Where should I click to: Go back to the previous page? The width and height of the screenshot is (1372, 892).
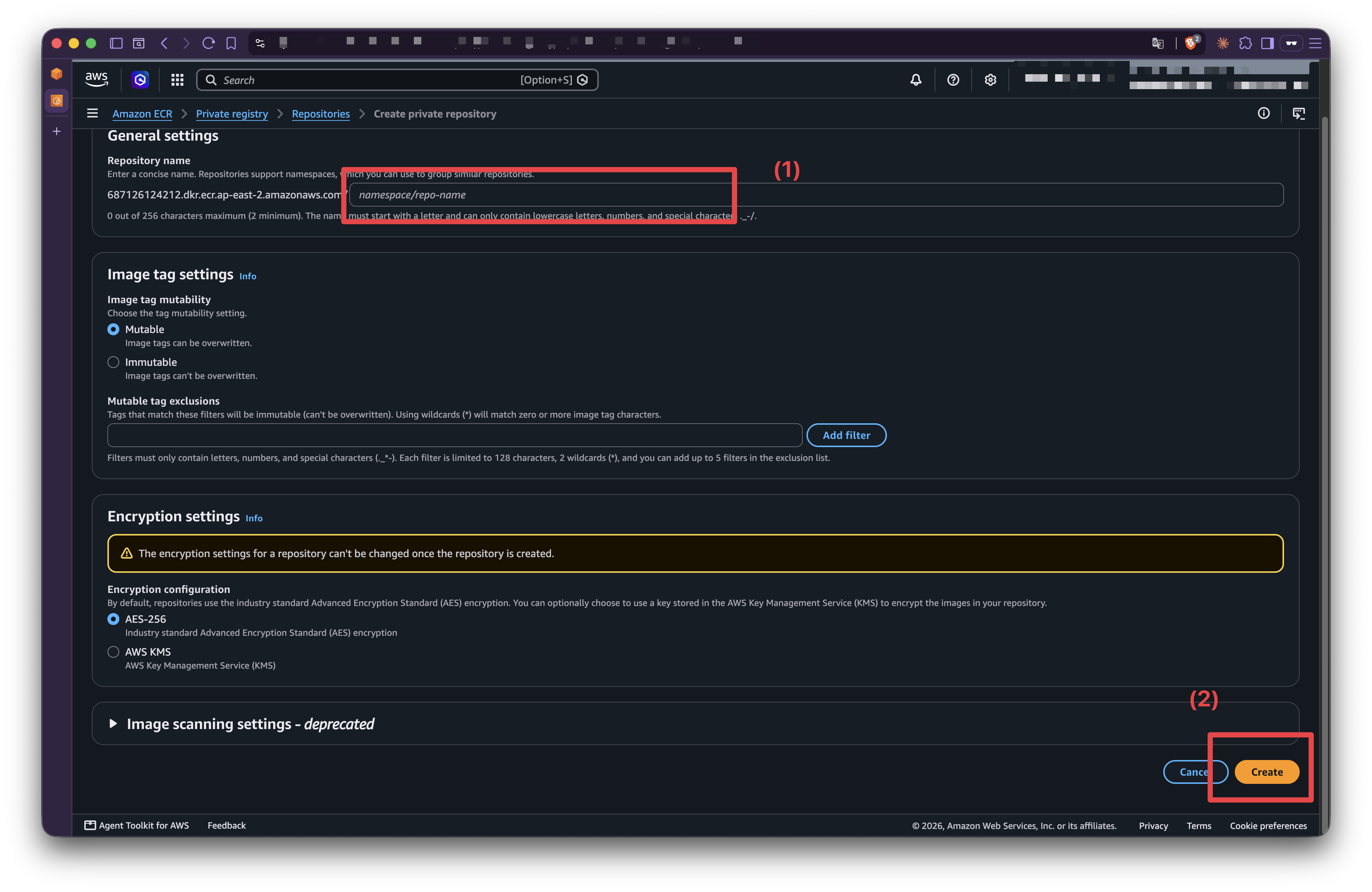(164, 43)
